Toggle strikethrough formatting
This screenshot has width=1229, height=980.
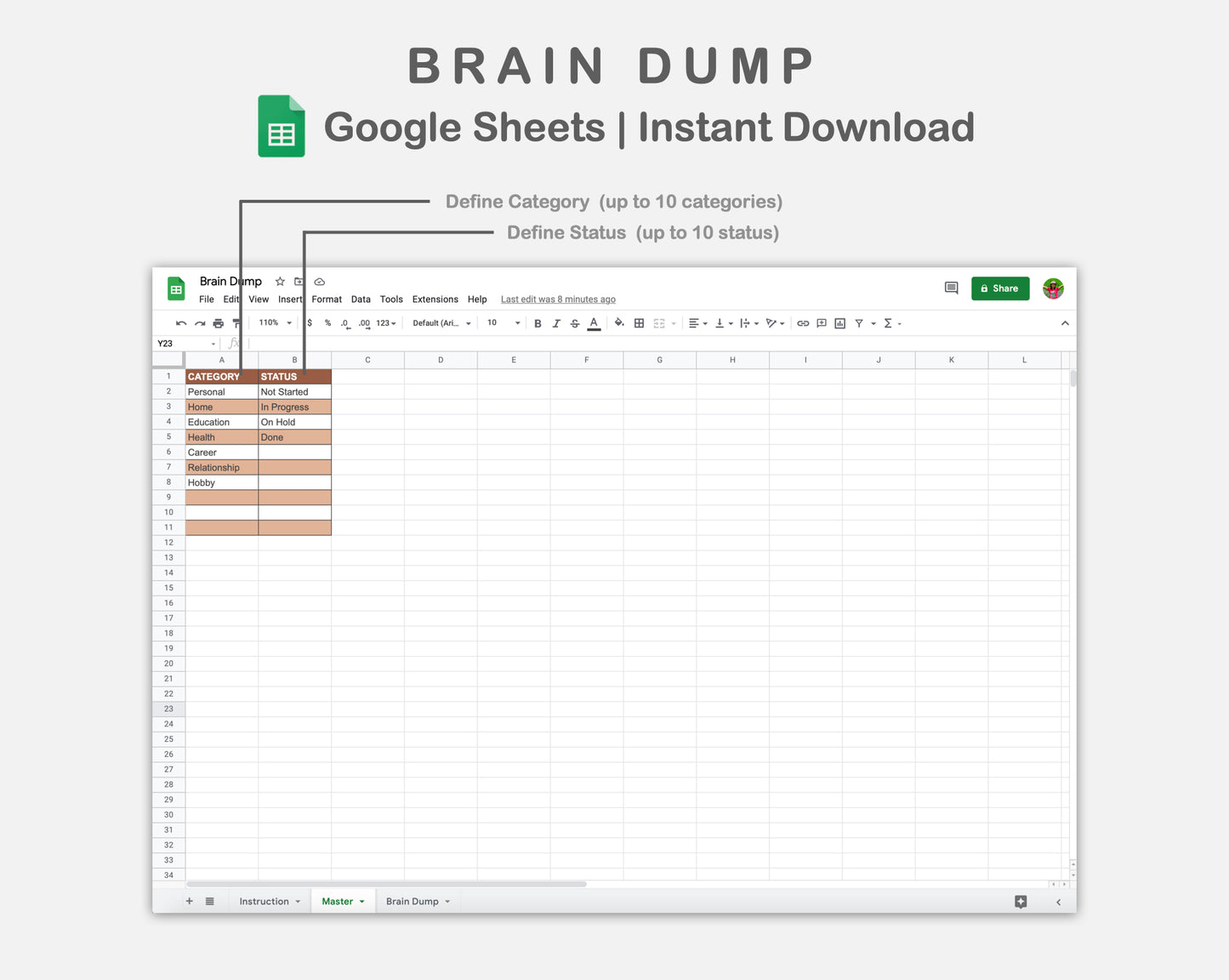click(574, 323)
